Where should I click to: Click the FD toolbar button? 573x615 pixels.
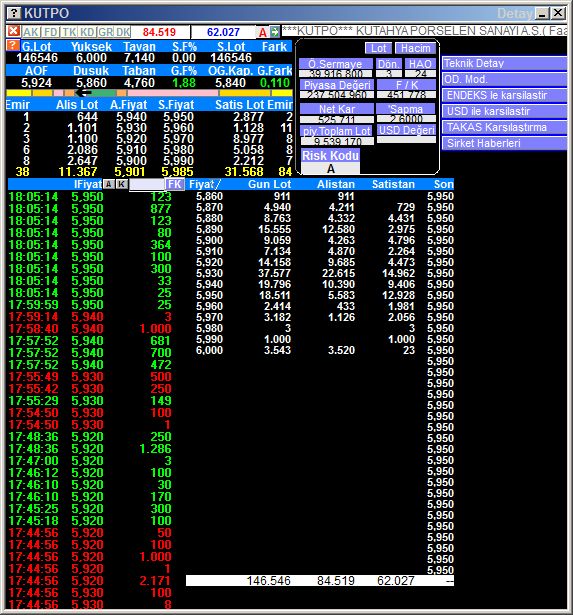(51, 32)
